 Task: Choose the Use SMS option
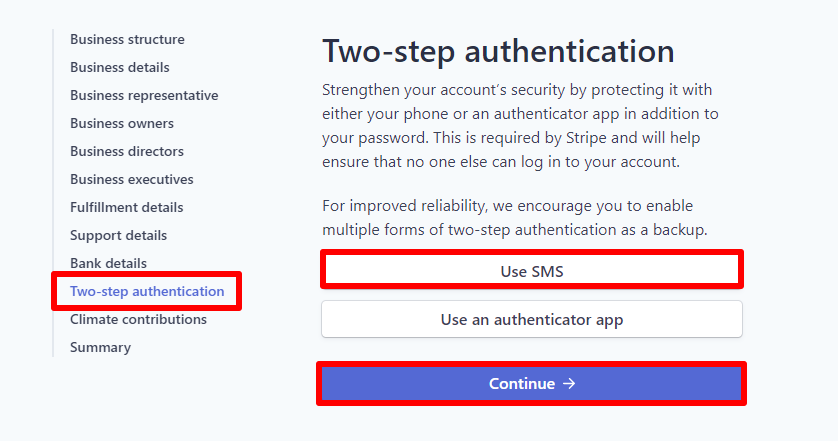[531, 271]
